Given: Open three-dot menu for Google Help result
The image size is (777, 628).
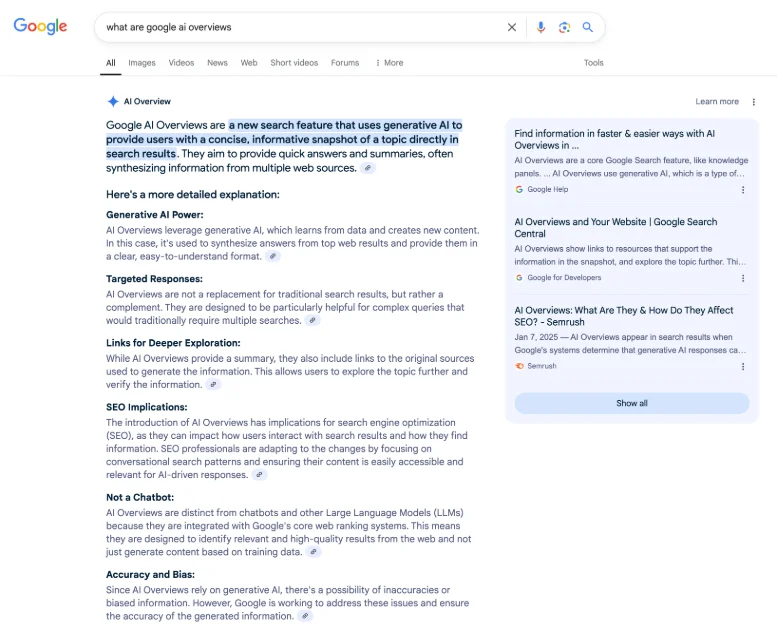Looking at the screenshot, I should tap(743, 189).
